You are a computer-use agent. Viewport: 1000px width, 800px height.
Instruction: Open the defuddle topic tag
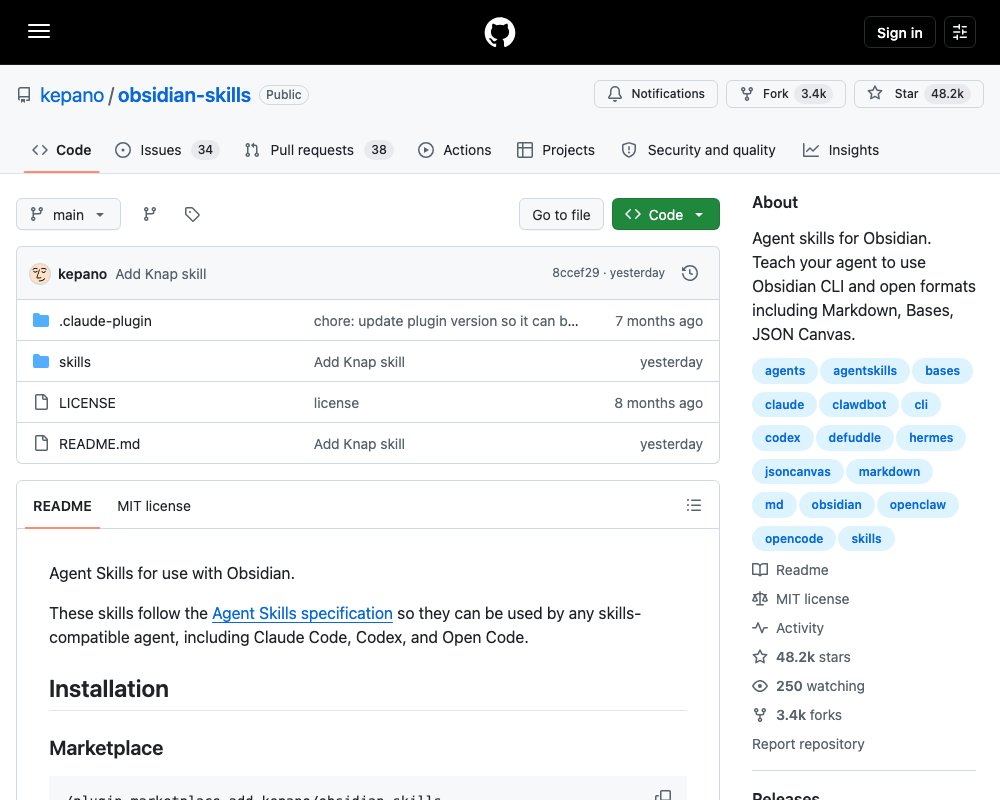tap(855, 438)
